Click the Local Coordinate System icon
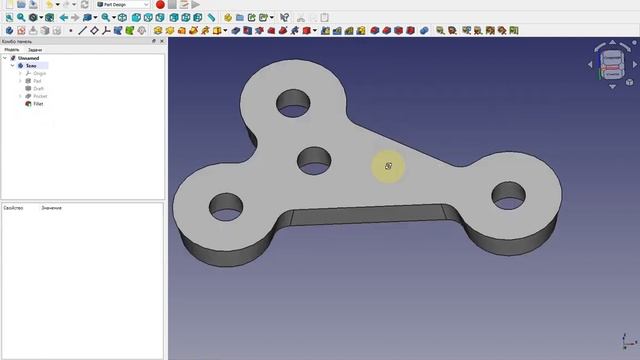Viewport: 640px width, 360px height. pyautogui.click(x=106, y=31)
